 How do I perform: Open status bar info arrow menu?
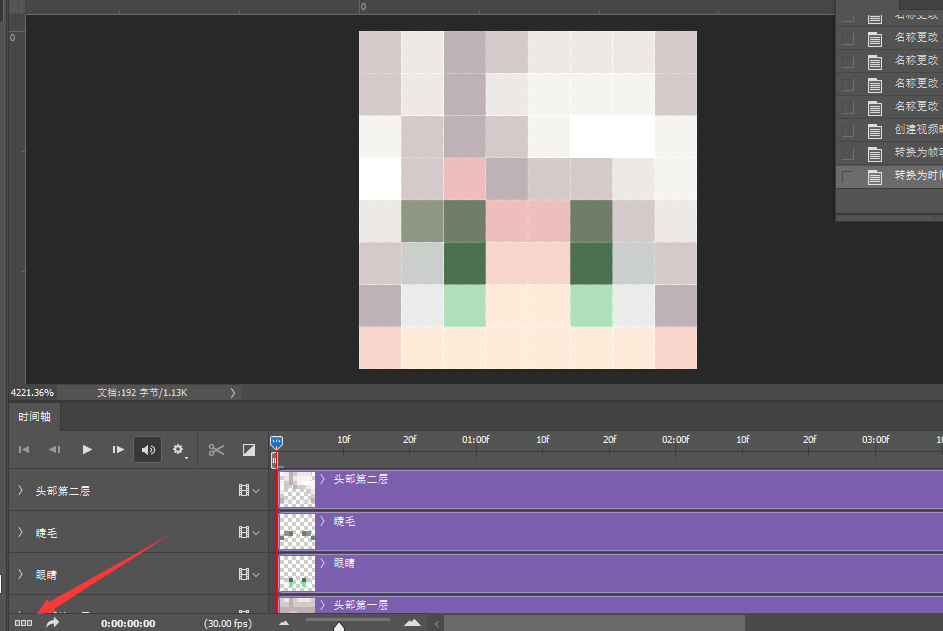233,393
